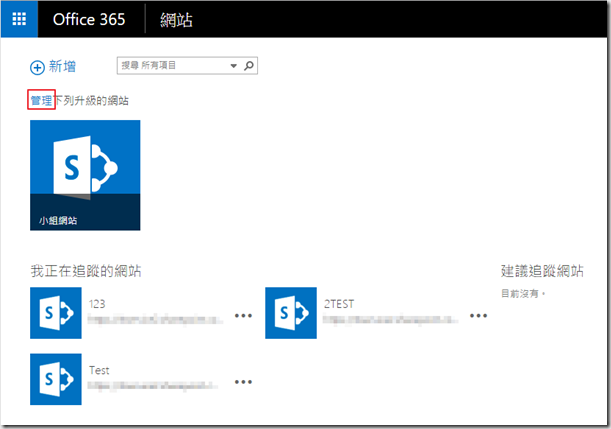Open the 123 site name link
Viewport: 611px width, 429px height.
pyautogui.click(x=98, y=304)
